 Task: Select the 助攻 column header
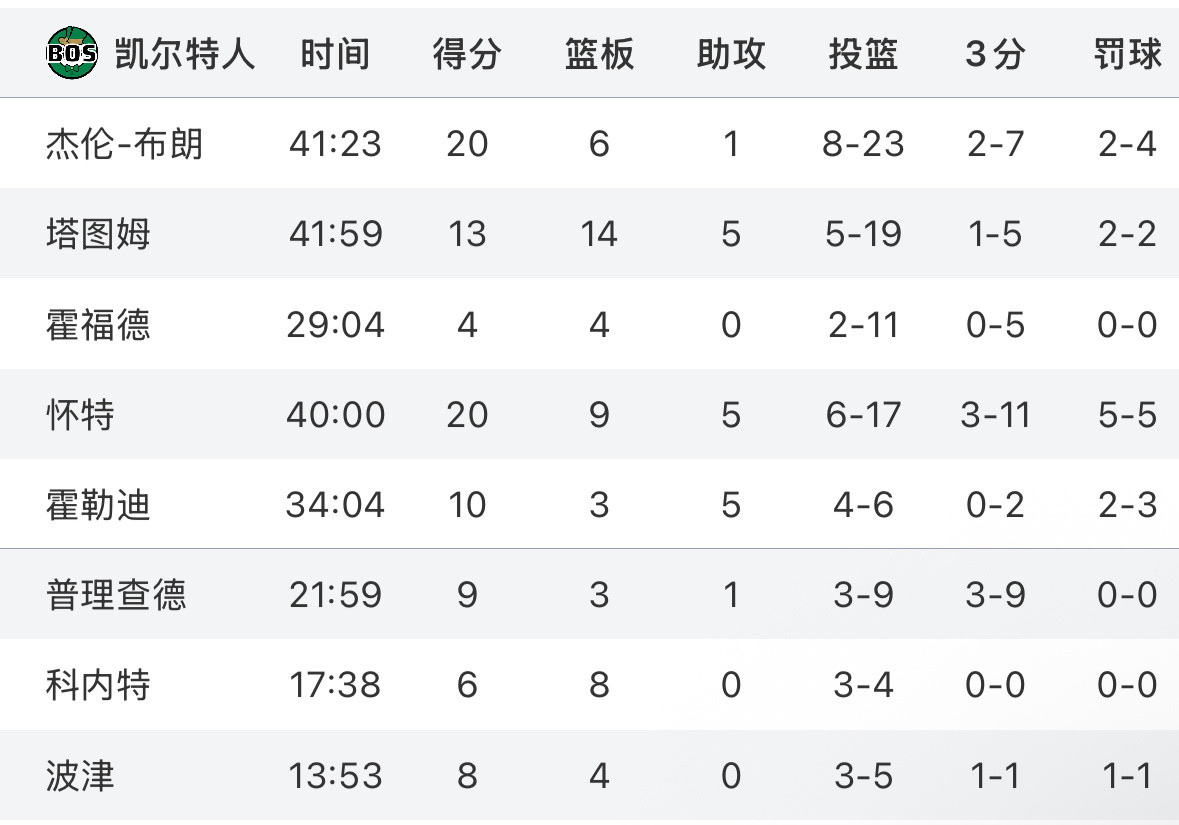point(731,54)
